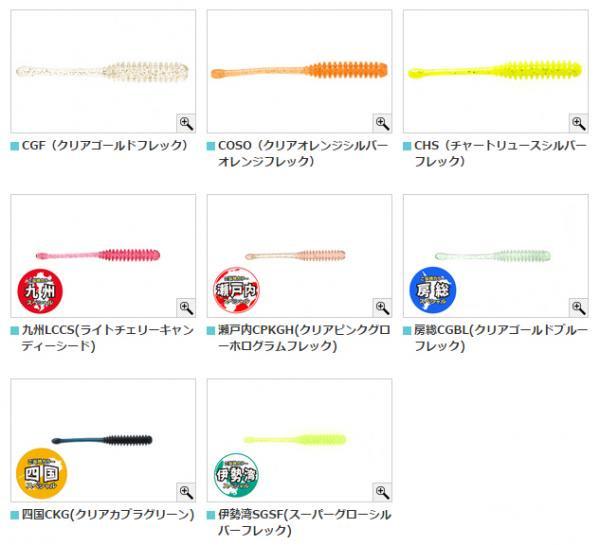Magnify the 瀬戸内CPKGH lure photo
600x545 pixels.
point(382,307)
